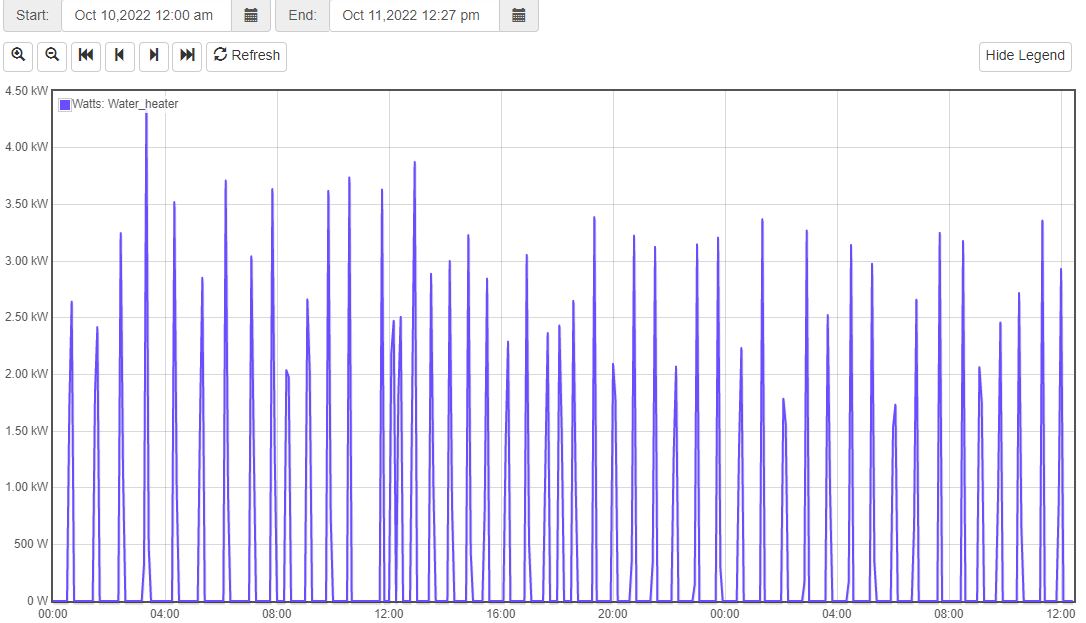Click the 20:00 x-axis time label
This screenshot has width=1086, height=623.
[613, 614]
